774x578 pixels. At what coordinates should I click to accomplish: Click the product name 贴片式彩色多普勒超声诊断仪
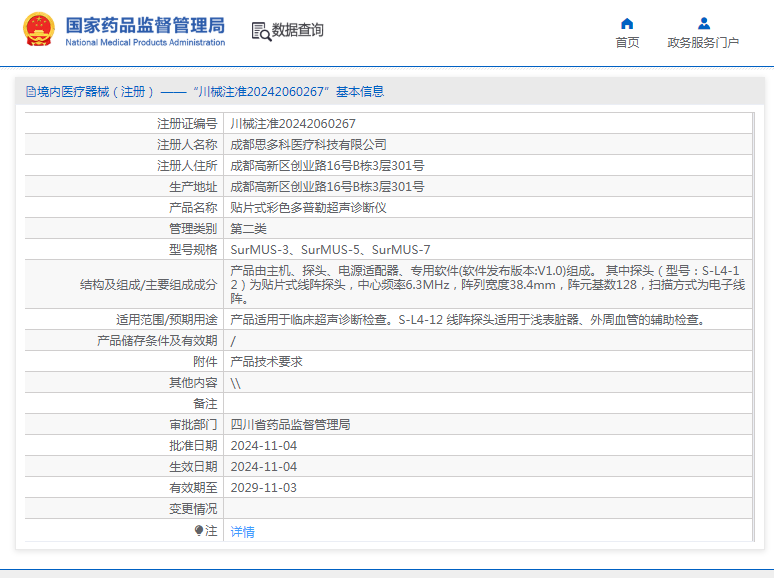(308, 208)
